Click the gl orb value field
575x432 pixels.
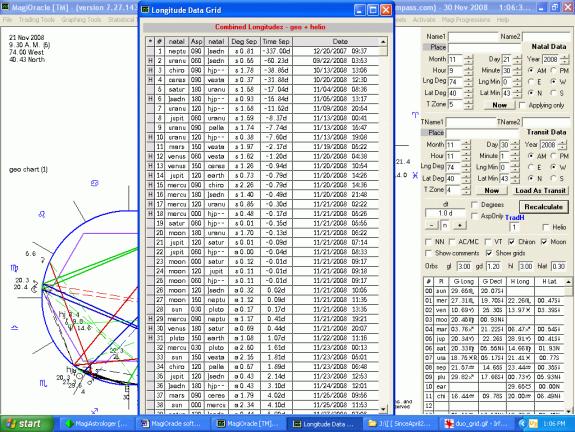click(x=464, y=267)
